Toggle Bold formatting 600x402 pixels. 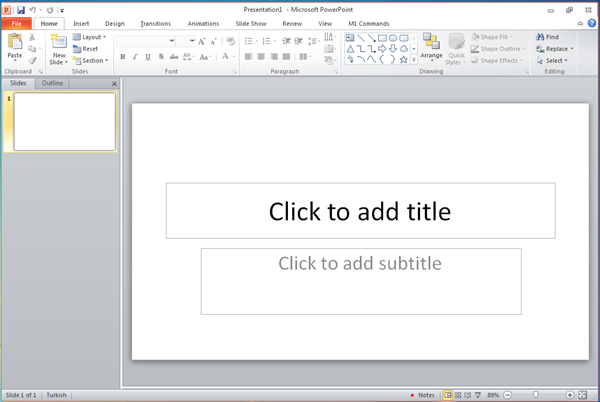click(123, 57)
